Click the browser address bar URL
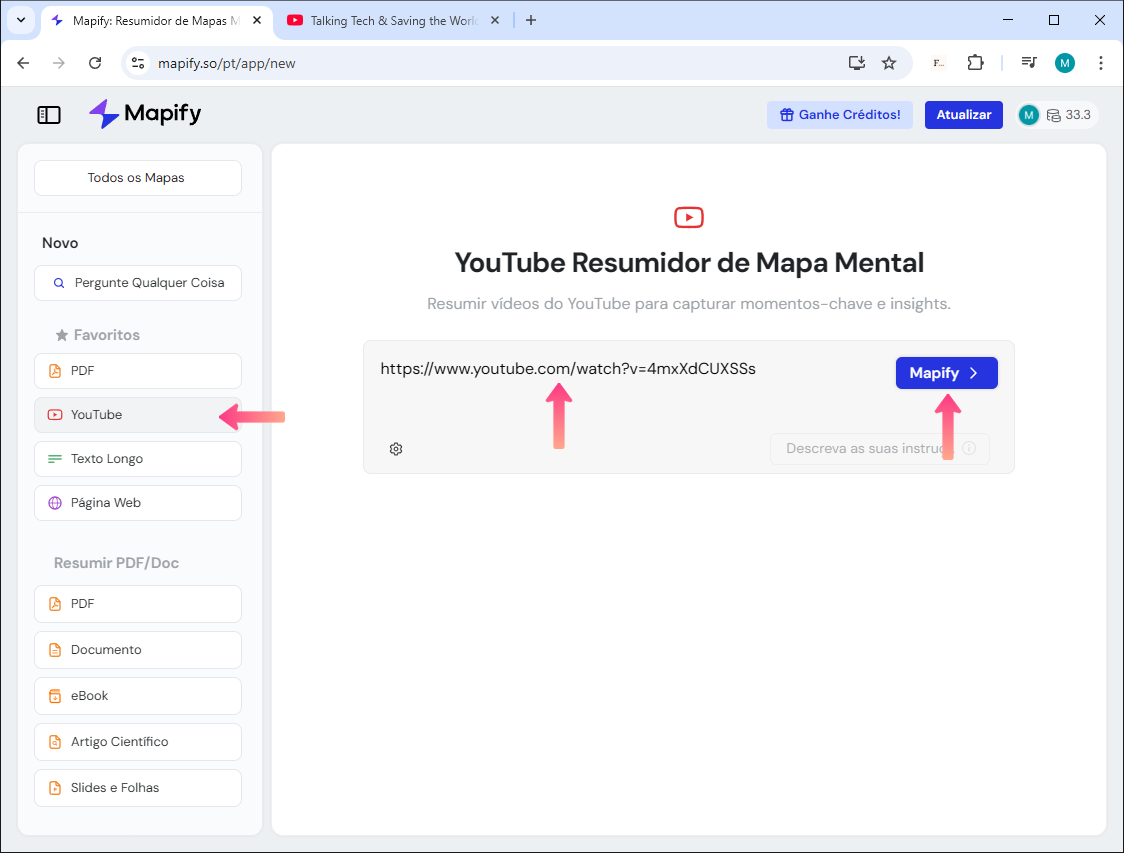The width and height of the screenshot is (1124, 853). (x=227, y=63)
